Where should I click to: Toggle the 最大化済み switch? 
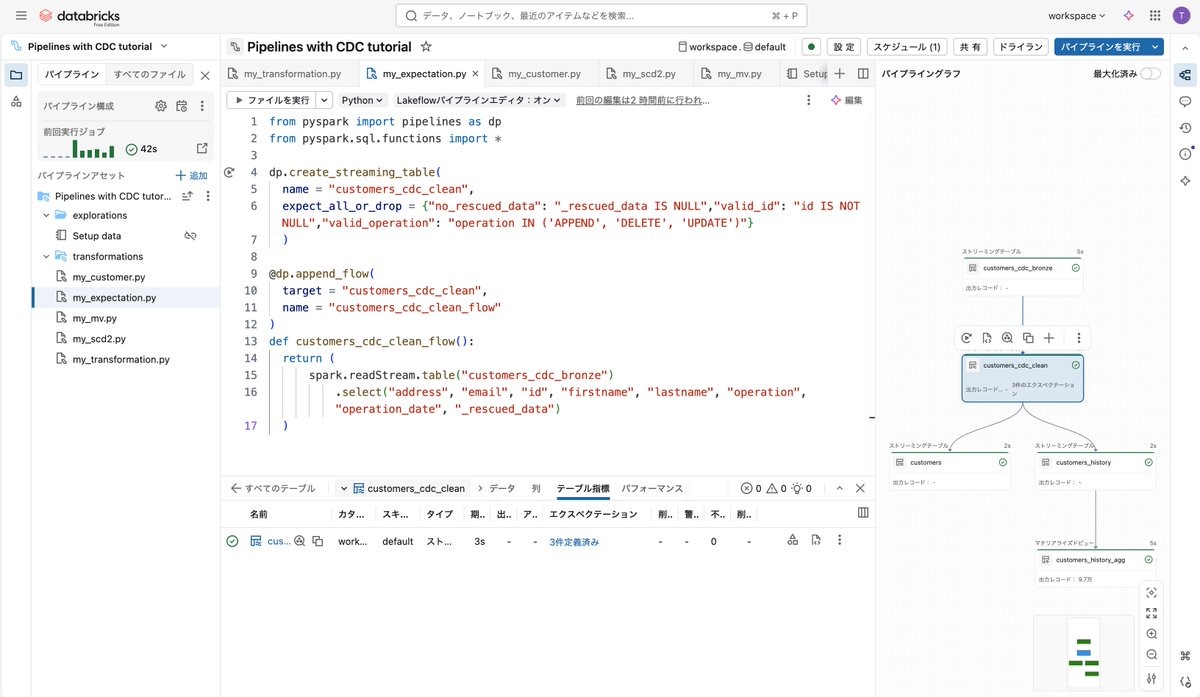[1151, 74]
